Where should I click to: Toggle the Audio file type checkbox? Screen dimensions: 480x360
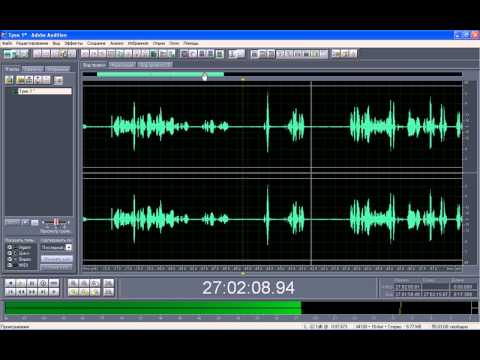click(x=10, y=247)
